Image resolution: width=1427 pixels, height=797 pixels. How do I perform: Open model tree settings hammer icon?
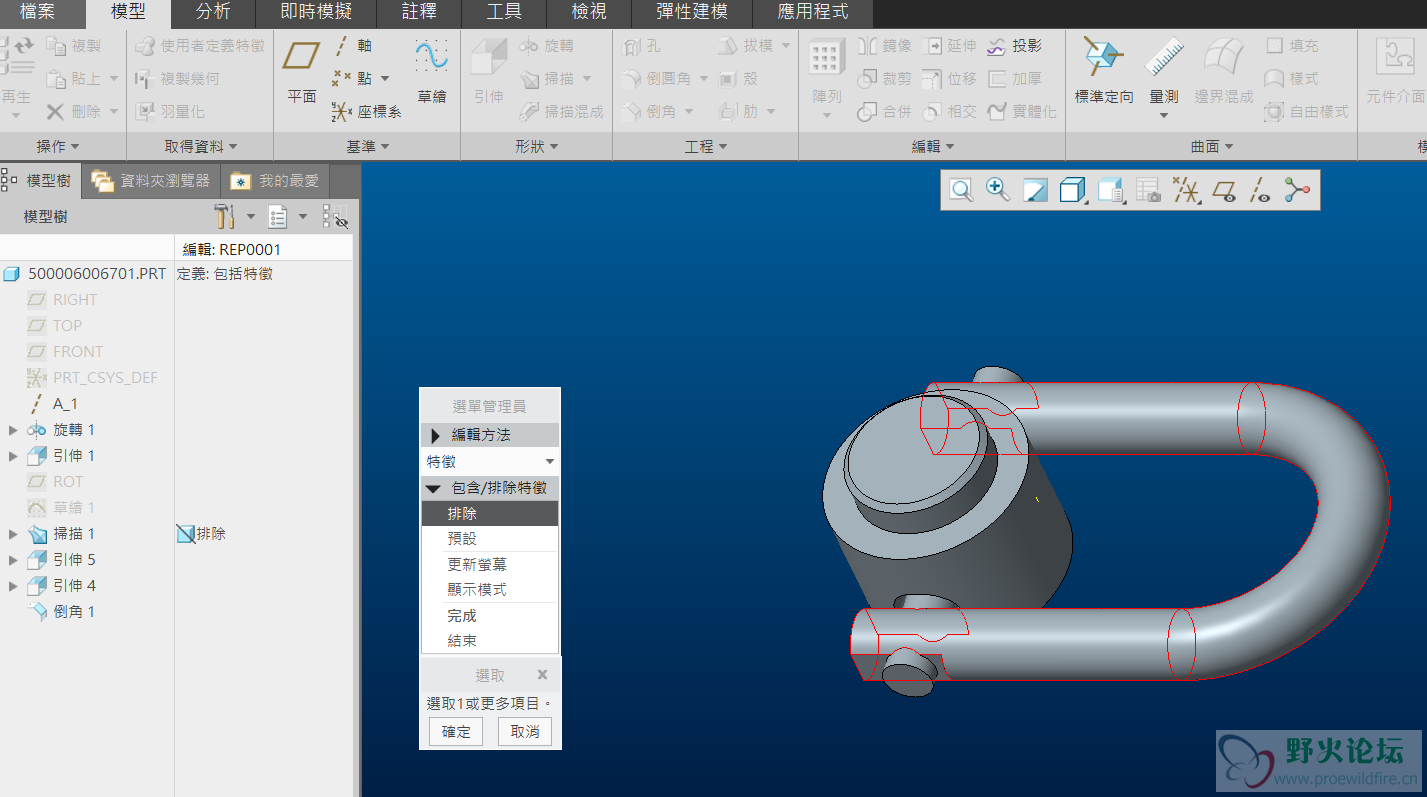coord(225,216)
